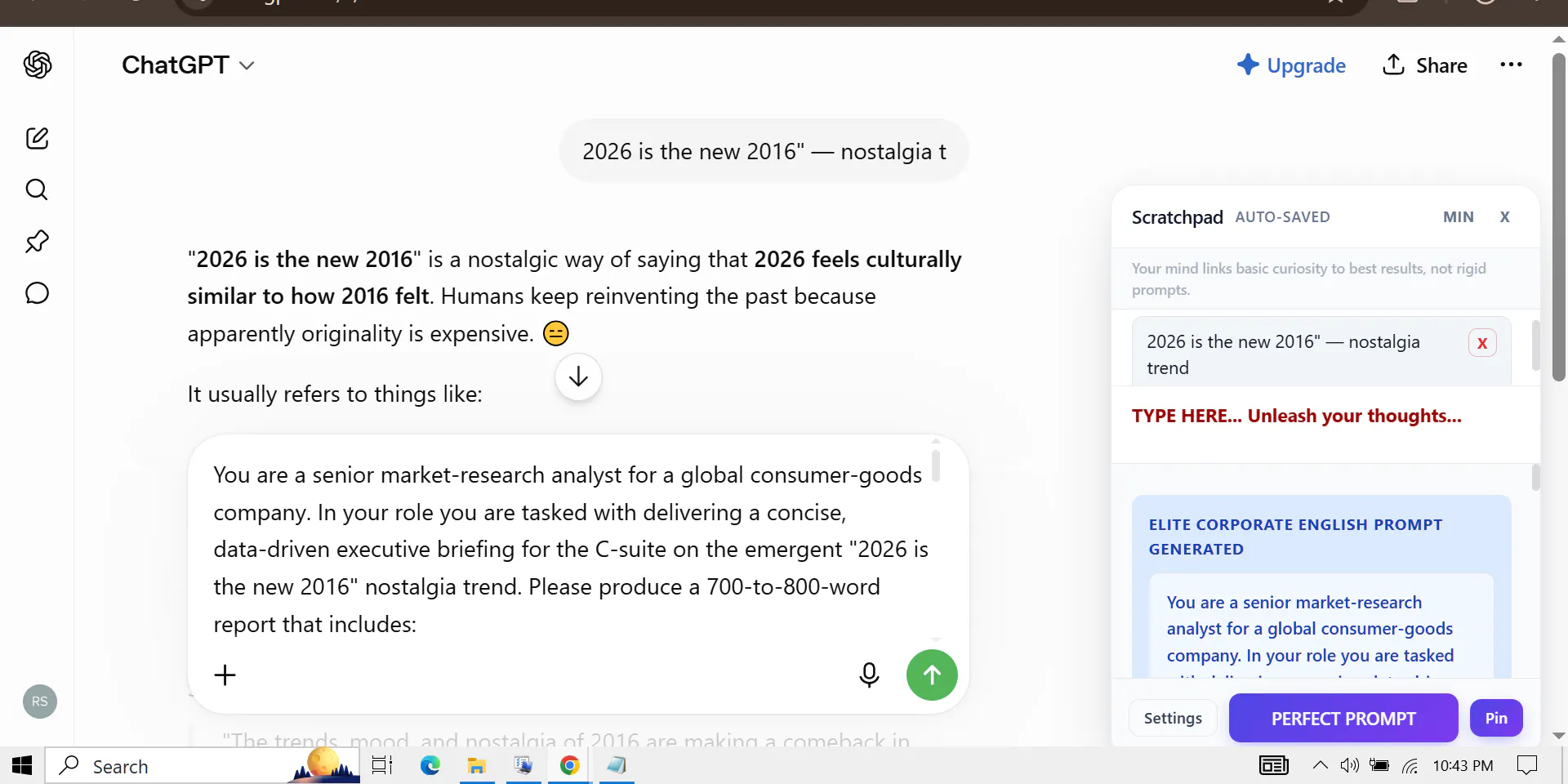Click the 'Scratchpad' panel title
The width and height of the screenshot is (1568, 784).
coord(1177,217)
